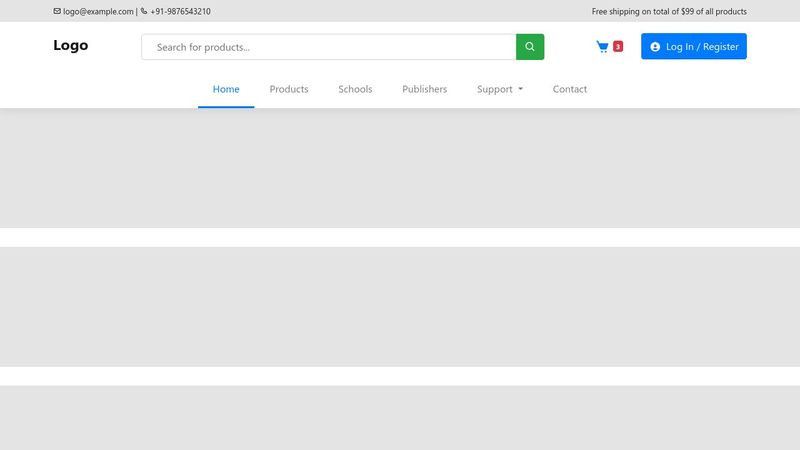Click the phone icon in top bar
The image size is (800, 450).
(x=144, y=12)
